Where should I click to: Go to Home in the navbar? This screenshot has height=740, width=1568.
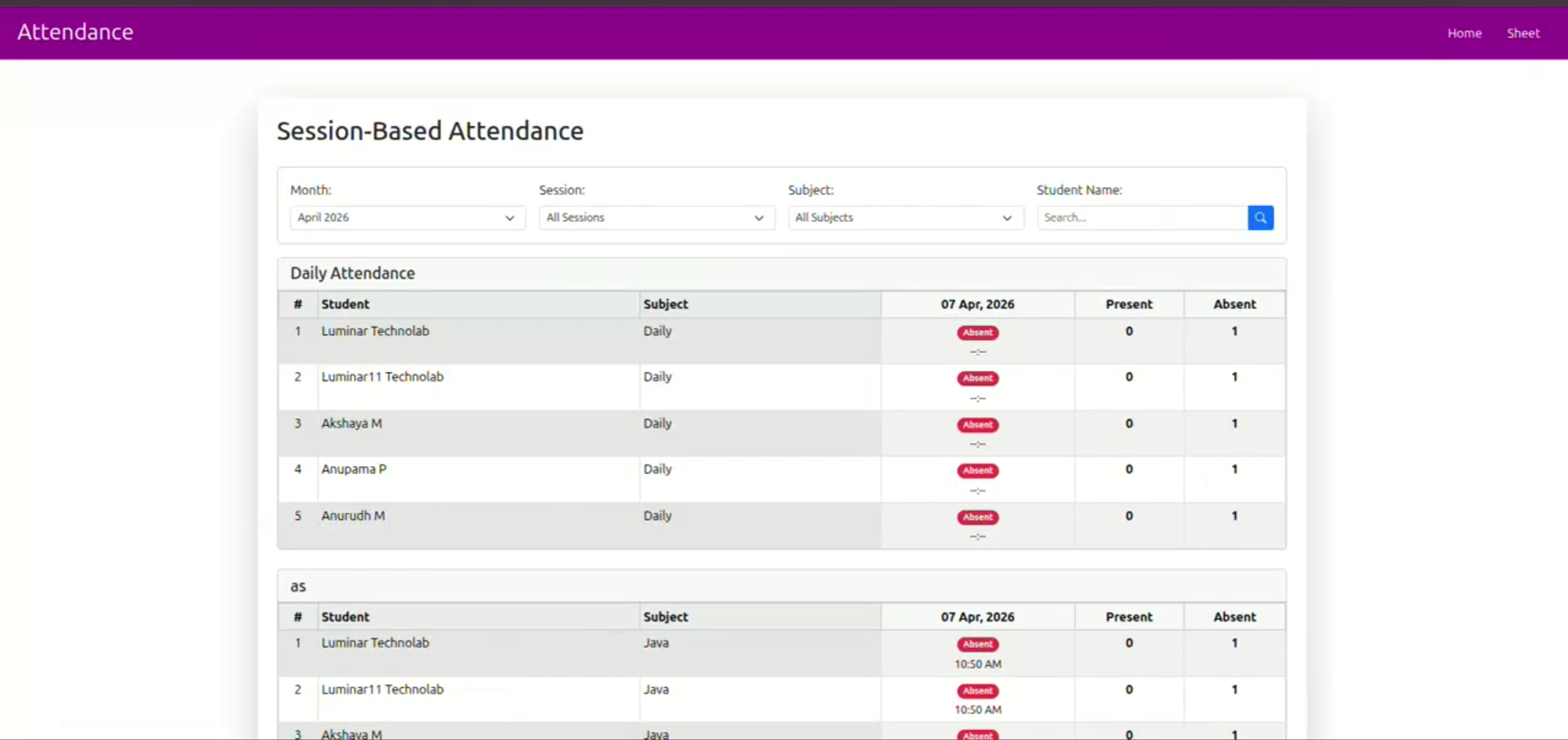[x=1464, y=33]
